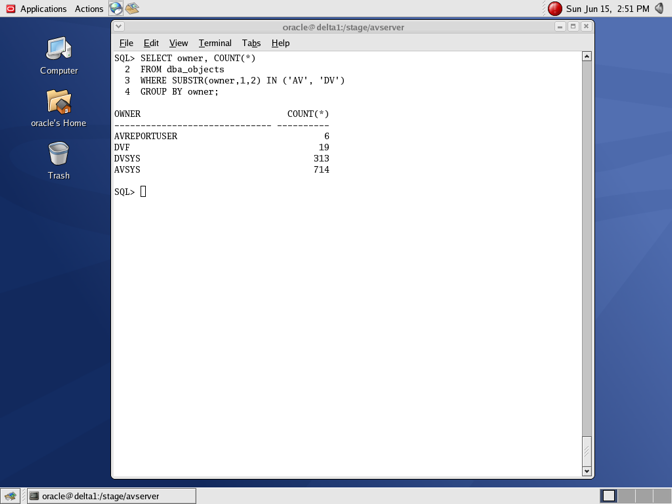Open oracle's Home folder icon
672x504 pixels.
pyautogui.click(x=59, y=108)
